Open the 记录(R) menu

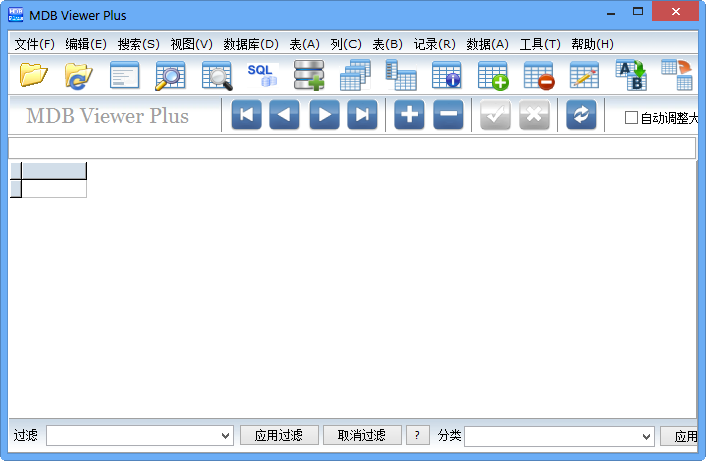click(434, 44)
